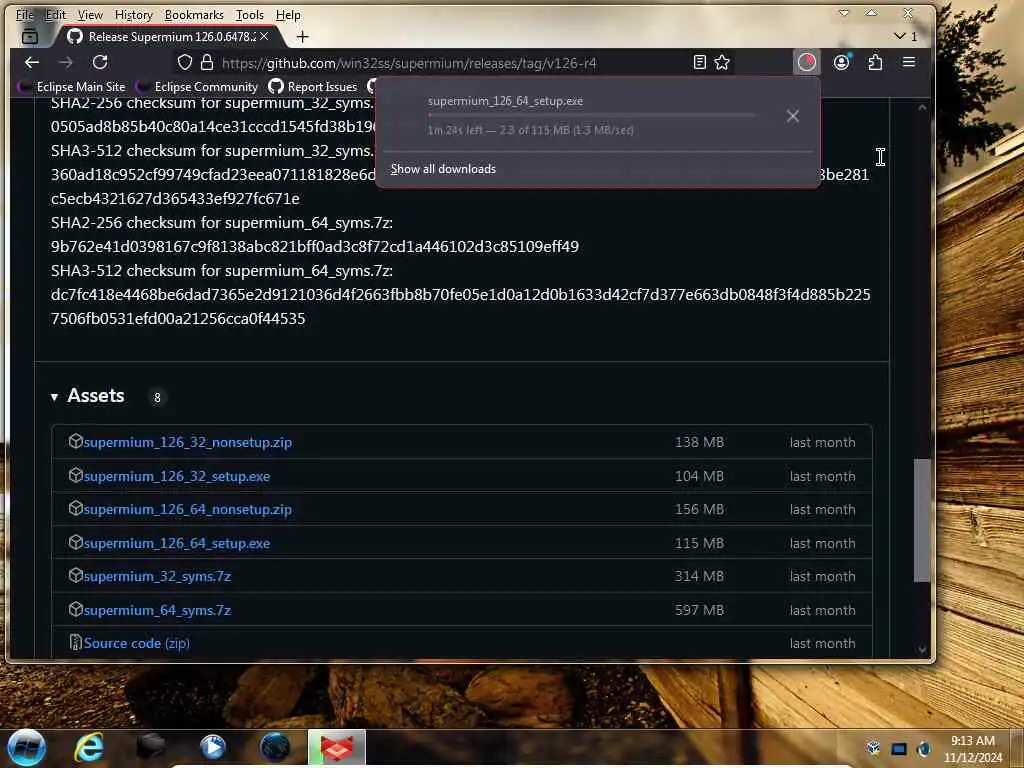Close the Release Supermium tab
The width and height of the screenshot is (1024, 768).
(x=264, y=37)
